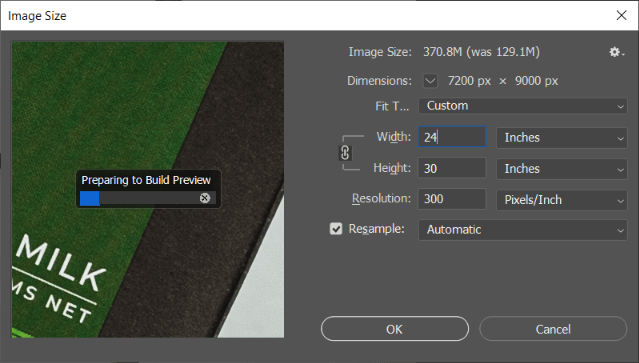The height and width of the screenshot is (363, 639).
Task: Click the OK button
Action: [395, 329]
